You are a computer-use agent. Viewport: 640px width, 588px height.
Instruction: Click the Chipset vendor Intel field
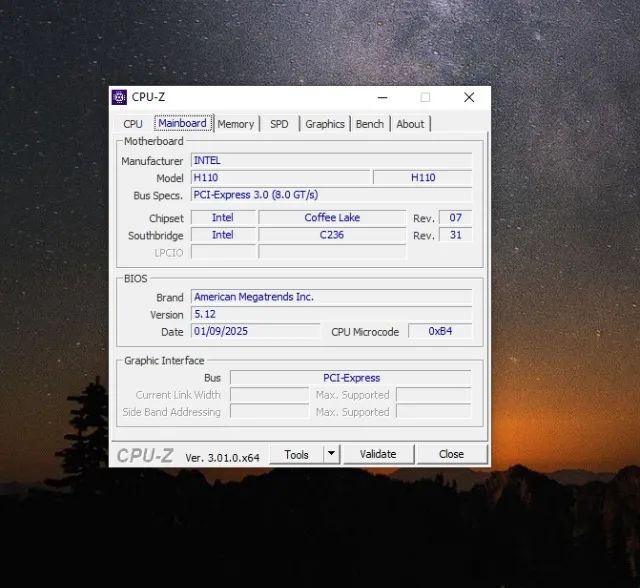(223, 217)
